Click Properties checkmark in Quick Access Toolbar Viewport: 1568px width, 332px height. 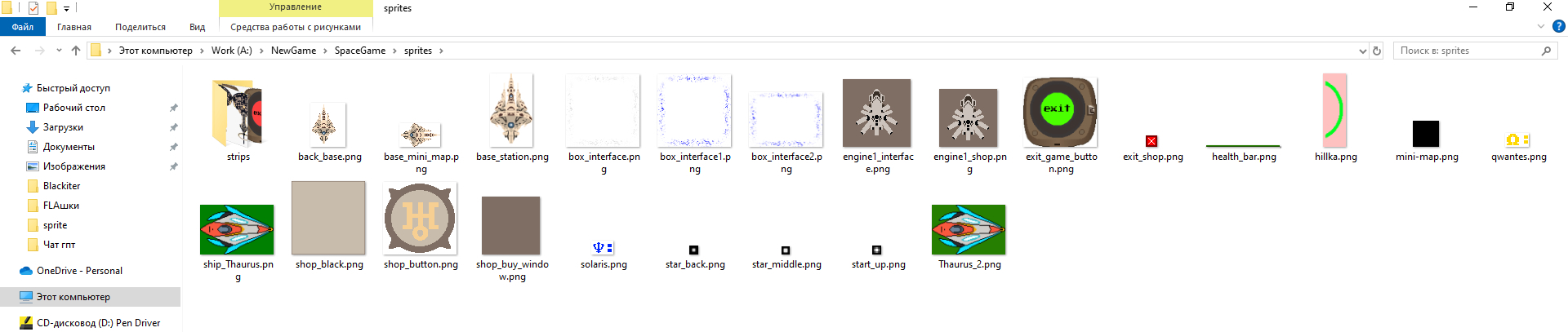click(x=33, y=8)
